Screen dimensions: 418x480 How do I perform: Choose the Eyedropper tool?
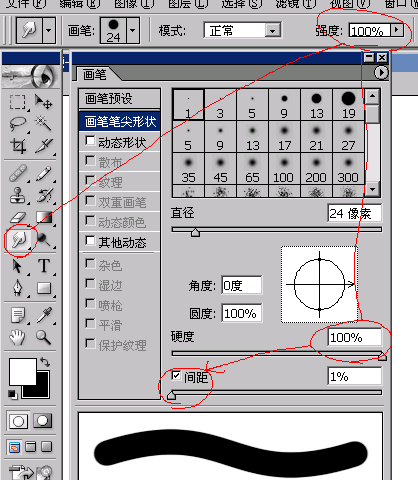click(44, 315)
